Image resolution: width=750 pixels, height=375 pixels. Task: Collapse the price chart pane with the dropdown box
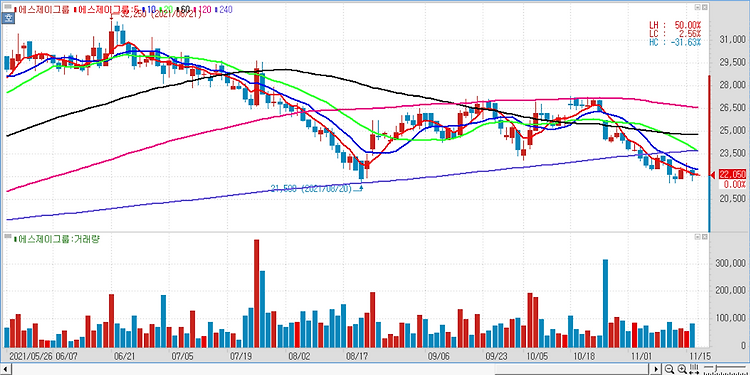tap(697, 7)
